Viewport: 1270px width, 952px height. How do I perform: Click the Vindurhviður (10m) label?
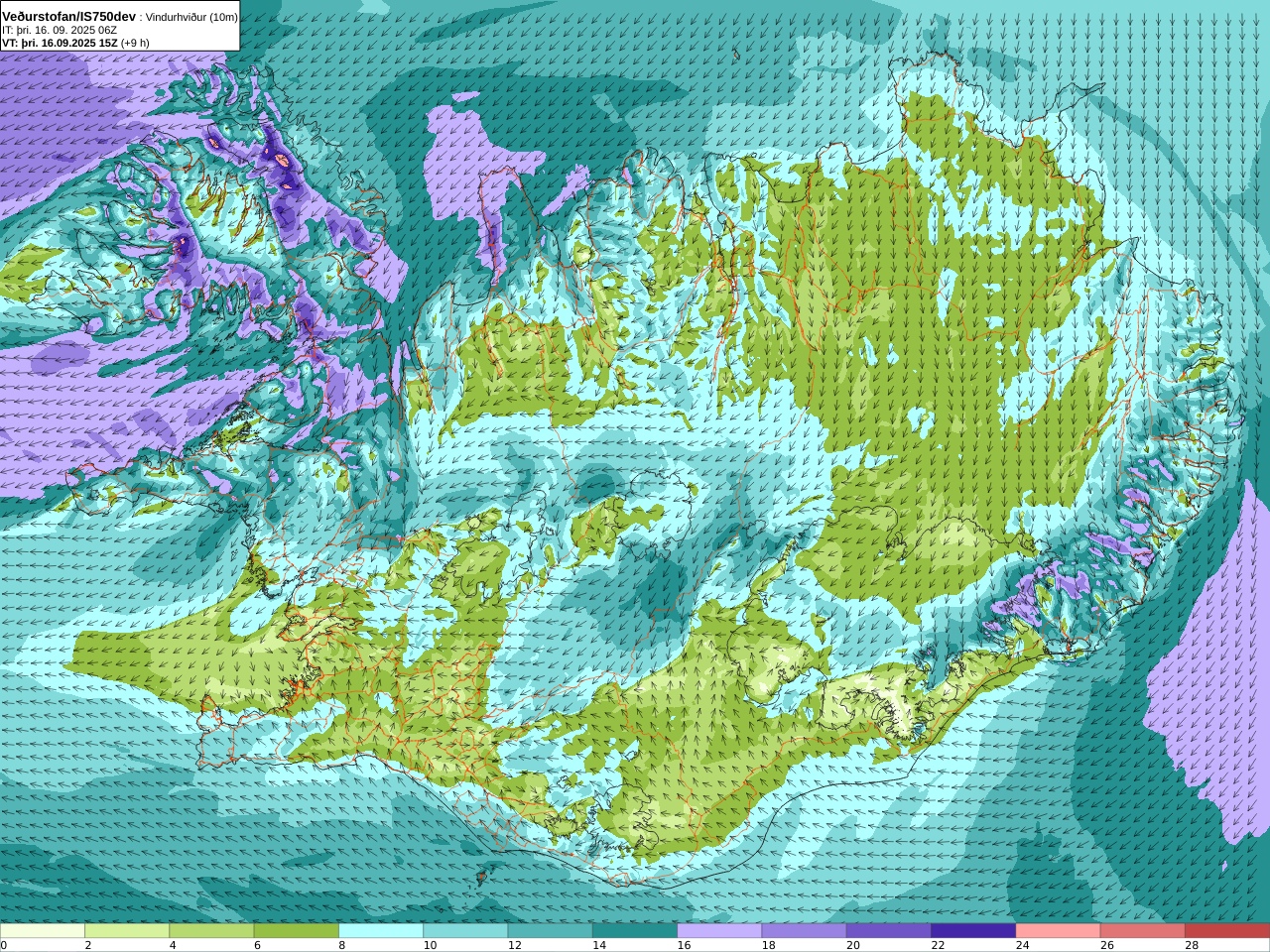[x=191, y=17]
